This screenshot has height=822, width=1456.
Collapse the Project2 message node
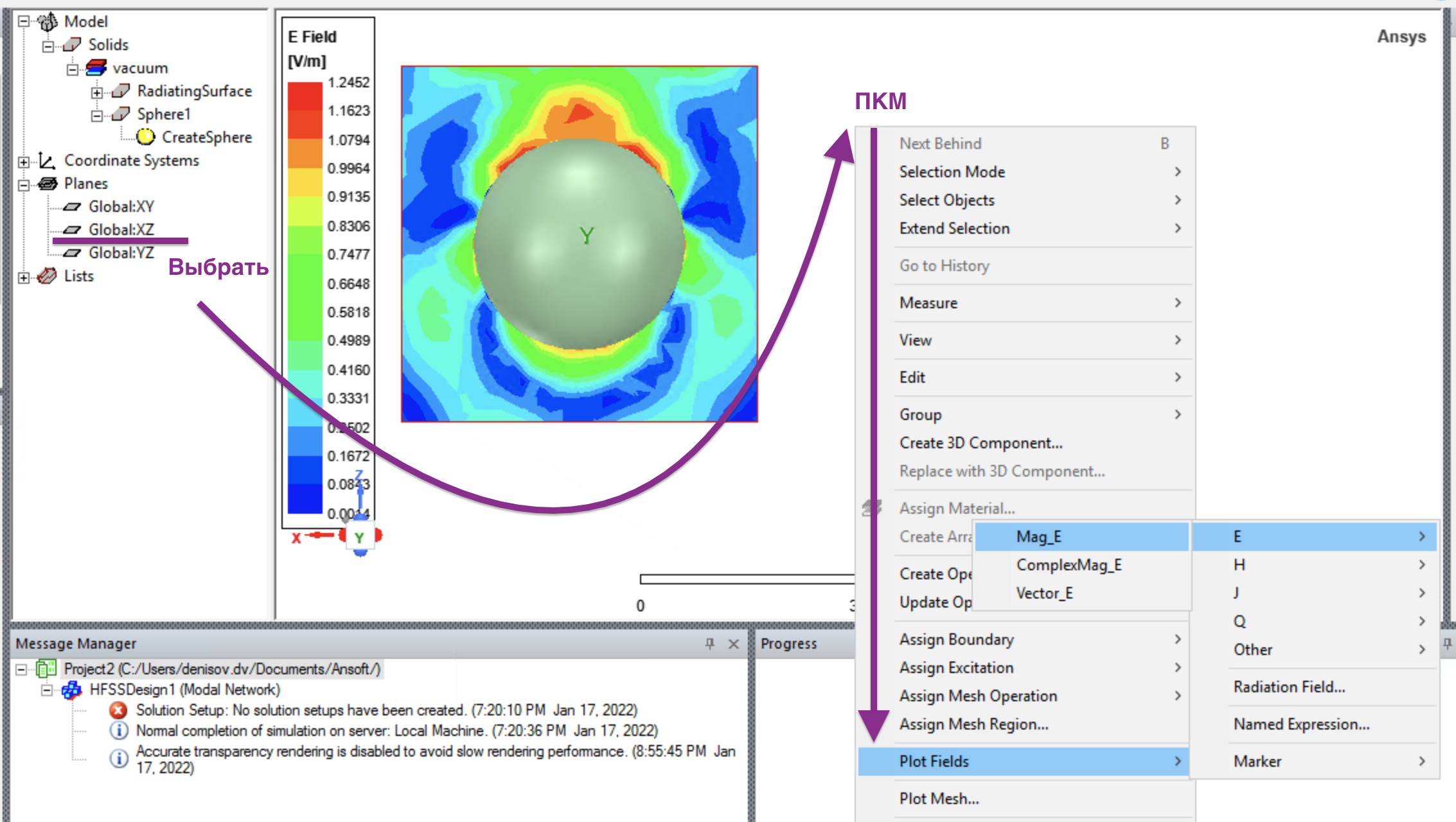pos(21,670)
